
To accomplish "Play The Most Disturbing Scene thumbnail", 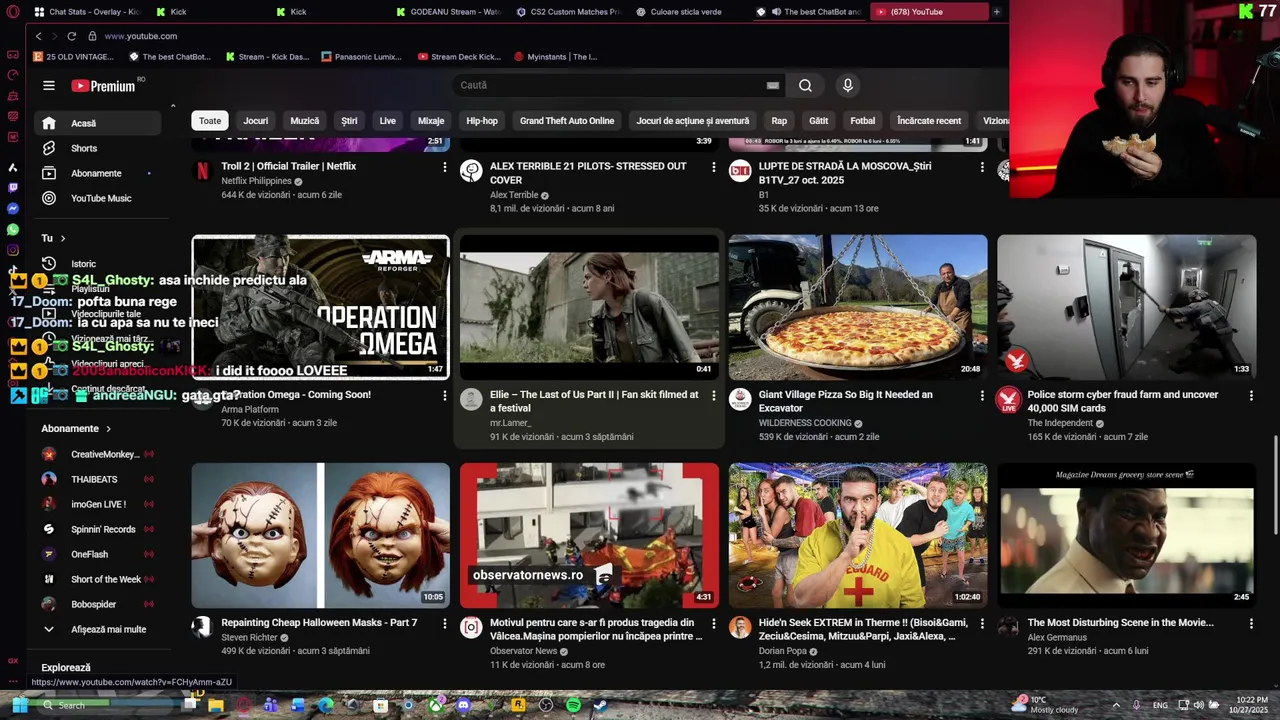I will pos(1127,535).
